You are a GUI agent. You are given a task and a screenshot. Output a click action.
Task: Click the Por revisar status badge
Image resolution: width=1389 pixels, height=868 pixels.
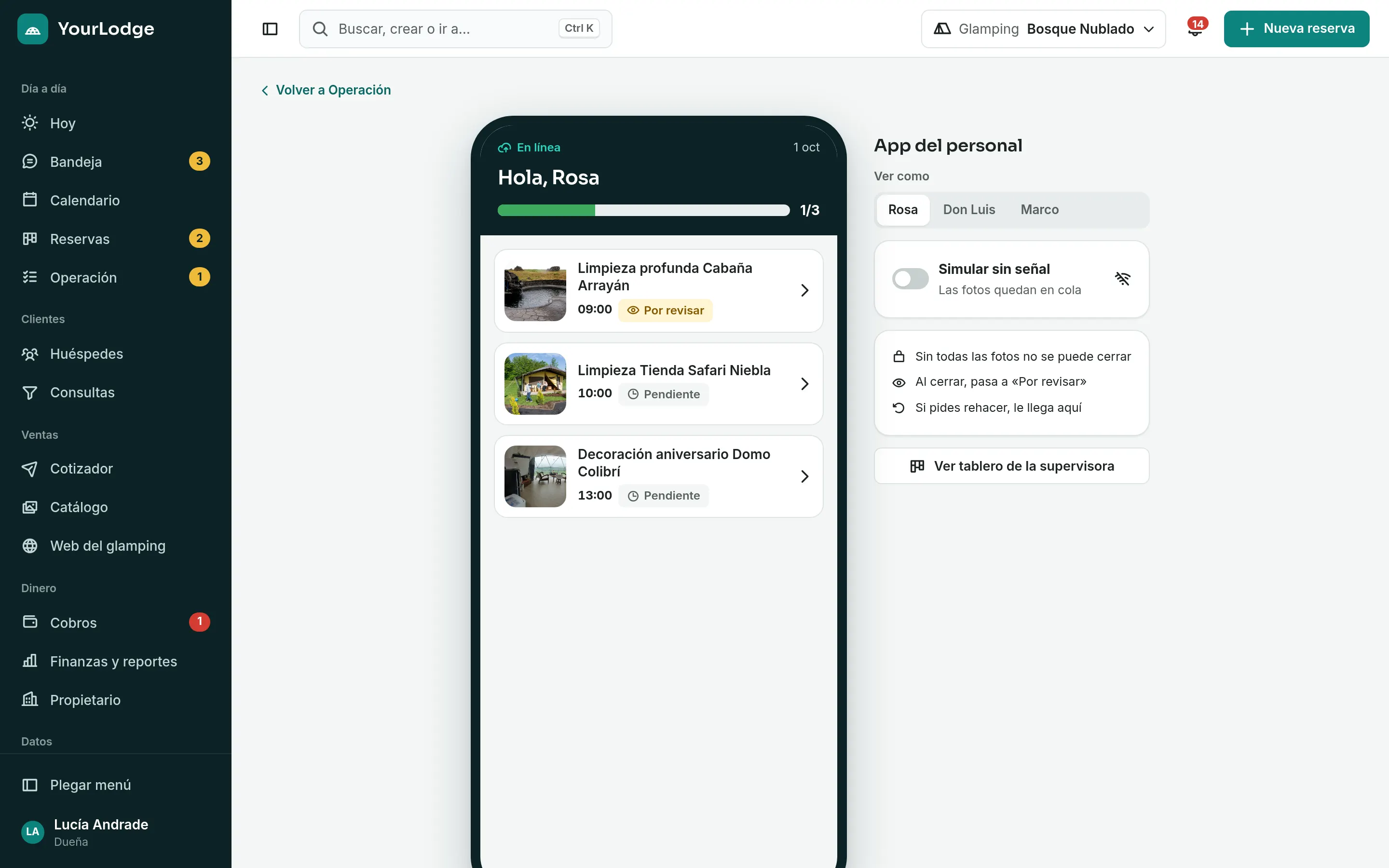(665, 310)
